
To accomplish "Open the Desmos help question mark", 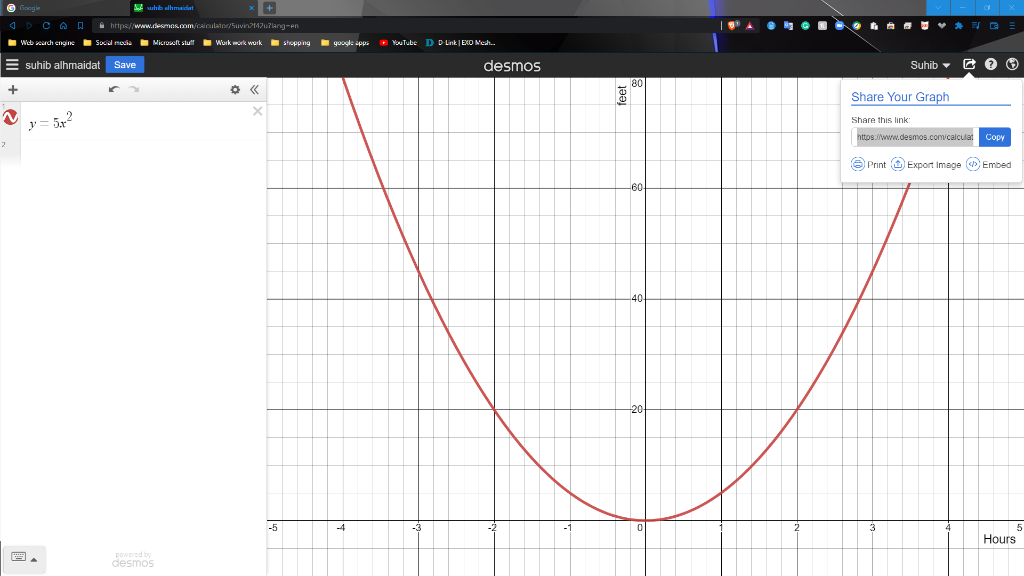I will tap(989, 64).
